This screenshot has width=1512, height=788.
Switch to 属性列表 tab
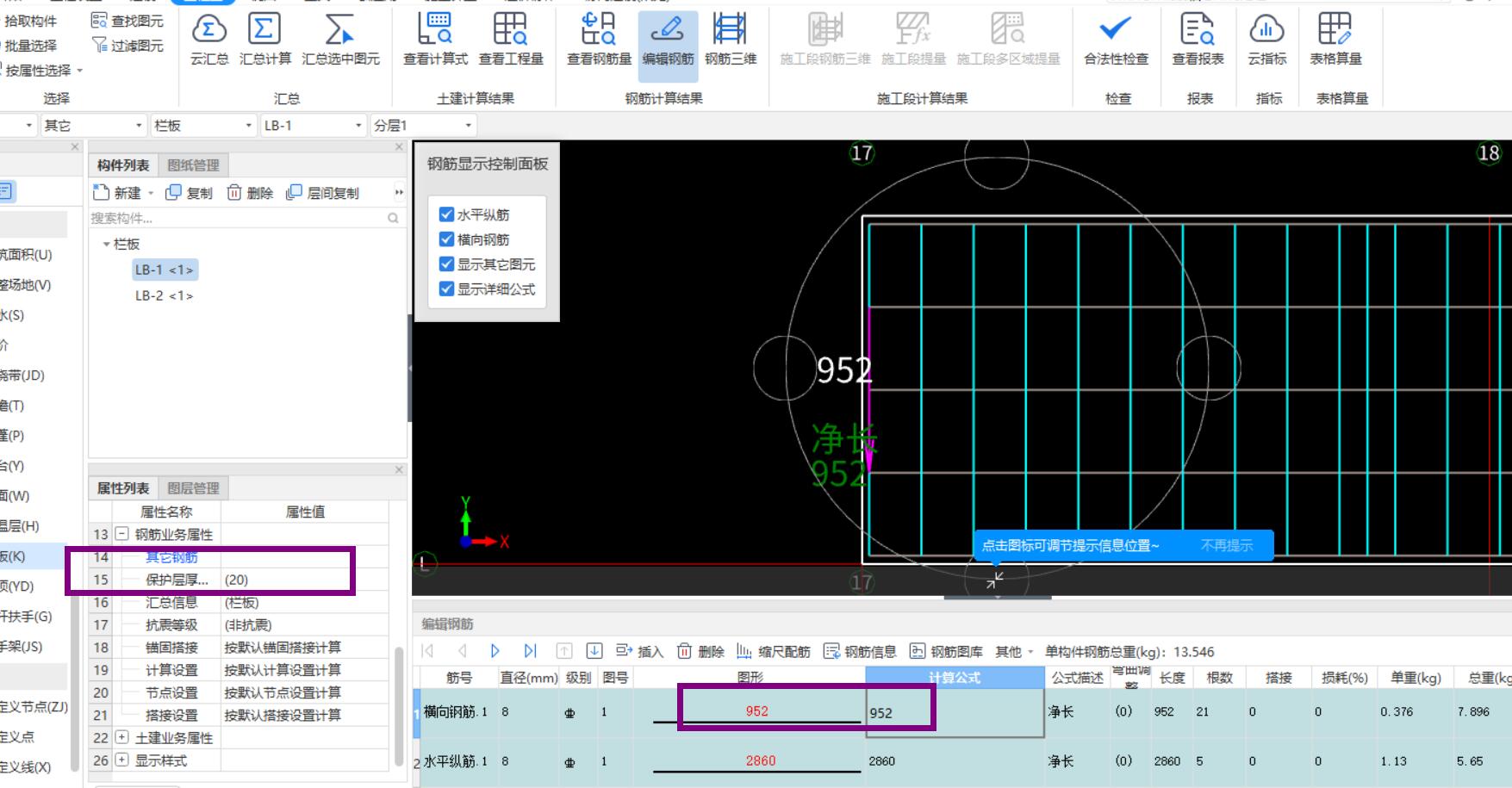click(123, 488)
